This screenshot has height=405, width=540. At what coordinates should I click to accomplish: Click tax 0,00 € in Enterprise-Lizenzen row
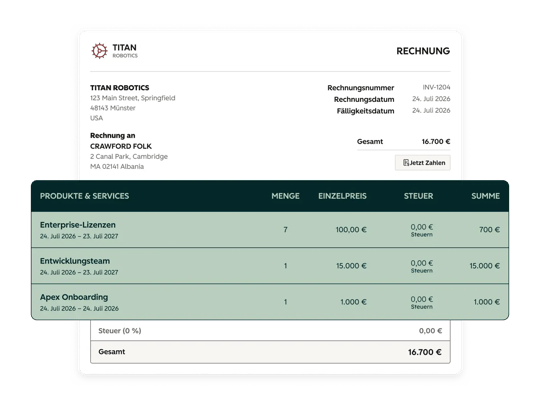(x=422, y=227)
